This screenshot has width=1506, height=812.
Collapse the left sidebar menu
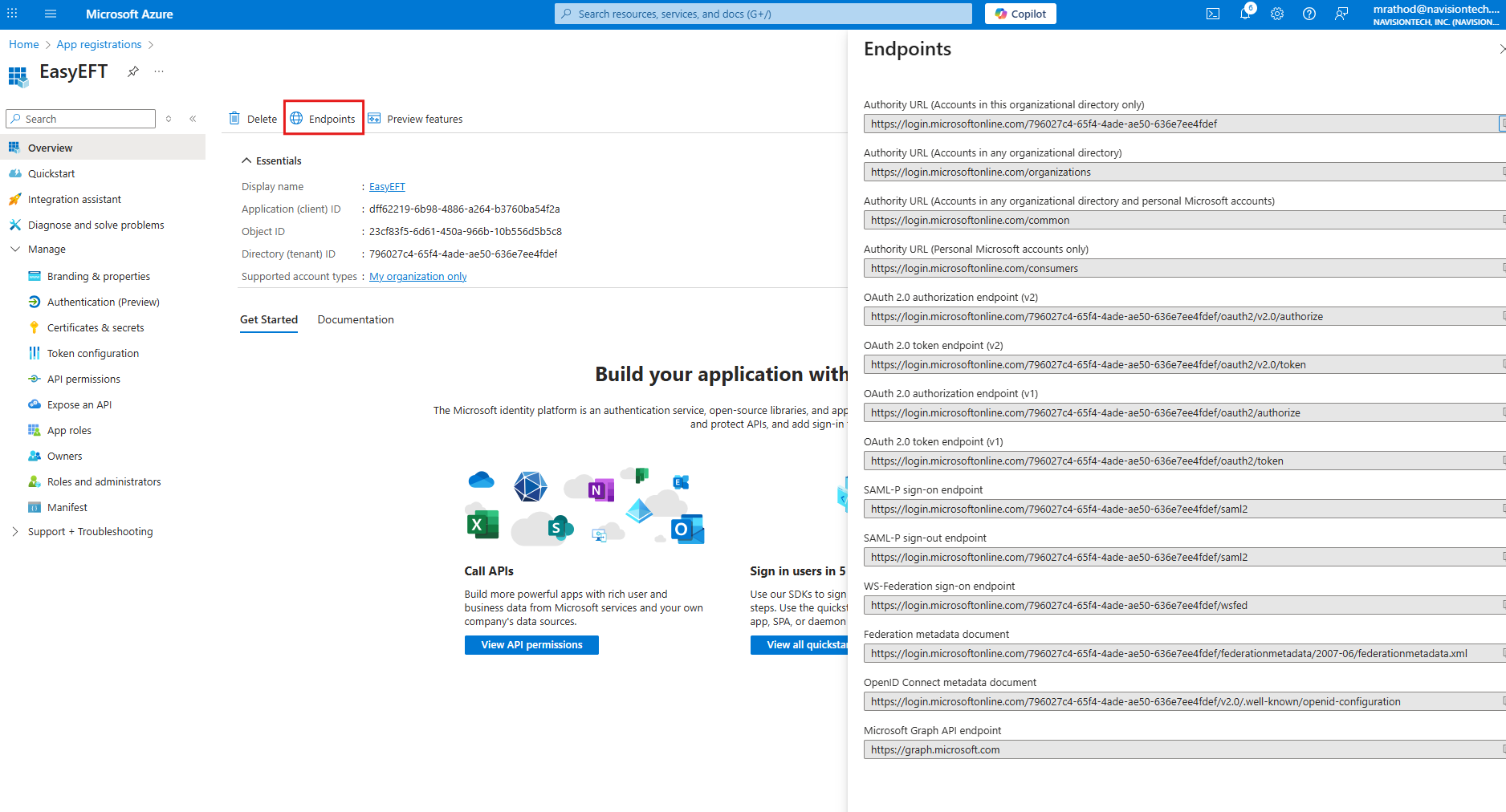(193, 119)
